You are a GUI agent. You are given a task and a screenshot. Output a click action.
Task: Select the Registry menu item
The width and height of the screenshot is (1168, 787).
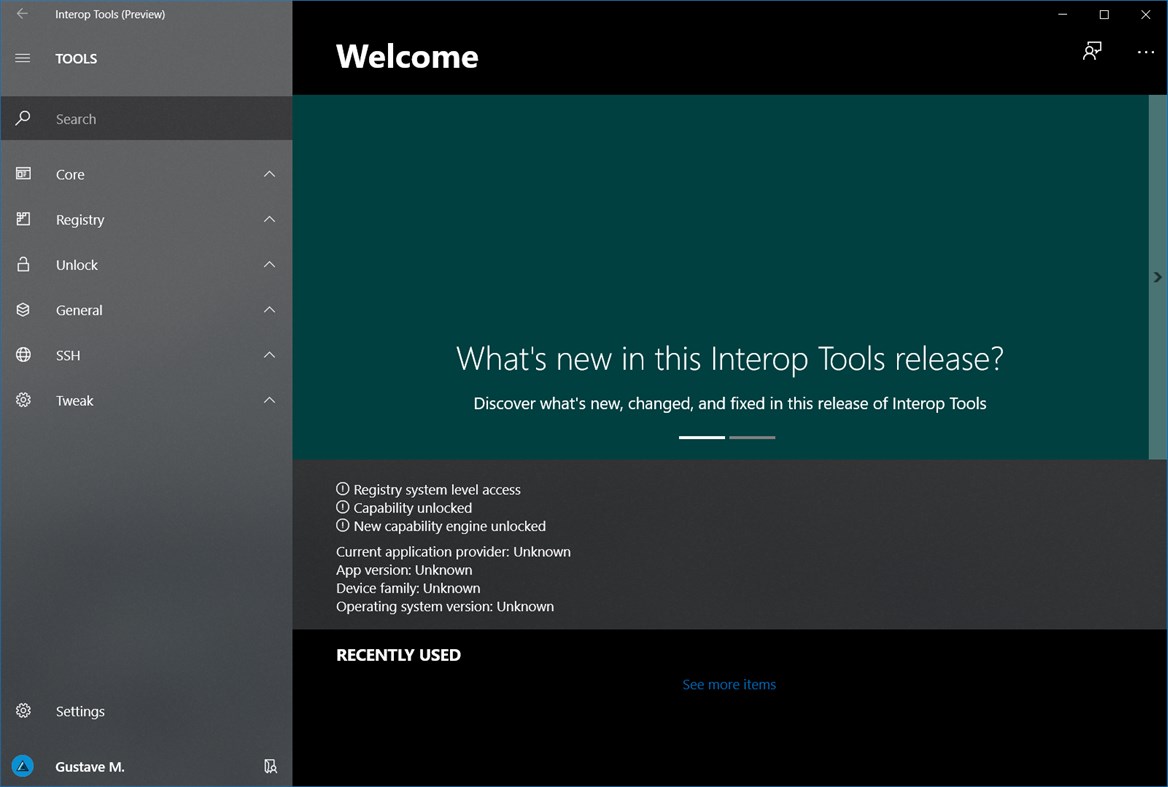[146, 220]
